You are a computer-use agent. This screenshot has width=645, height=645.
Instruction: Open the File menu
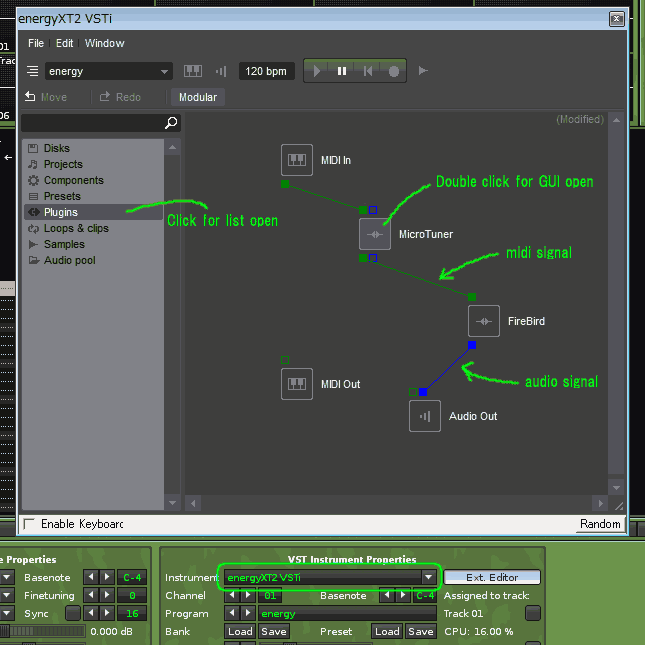36,43
